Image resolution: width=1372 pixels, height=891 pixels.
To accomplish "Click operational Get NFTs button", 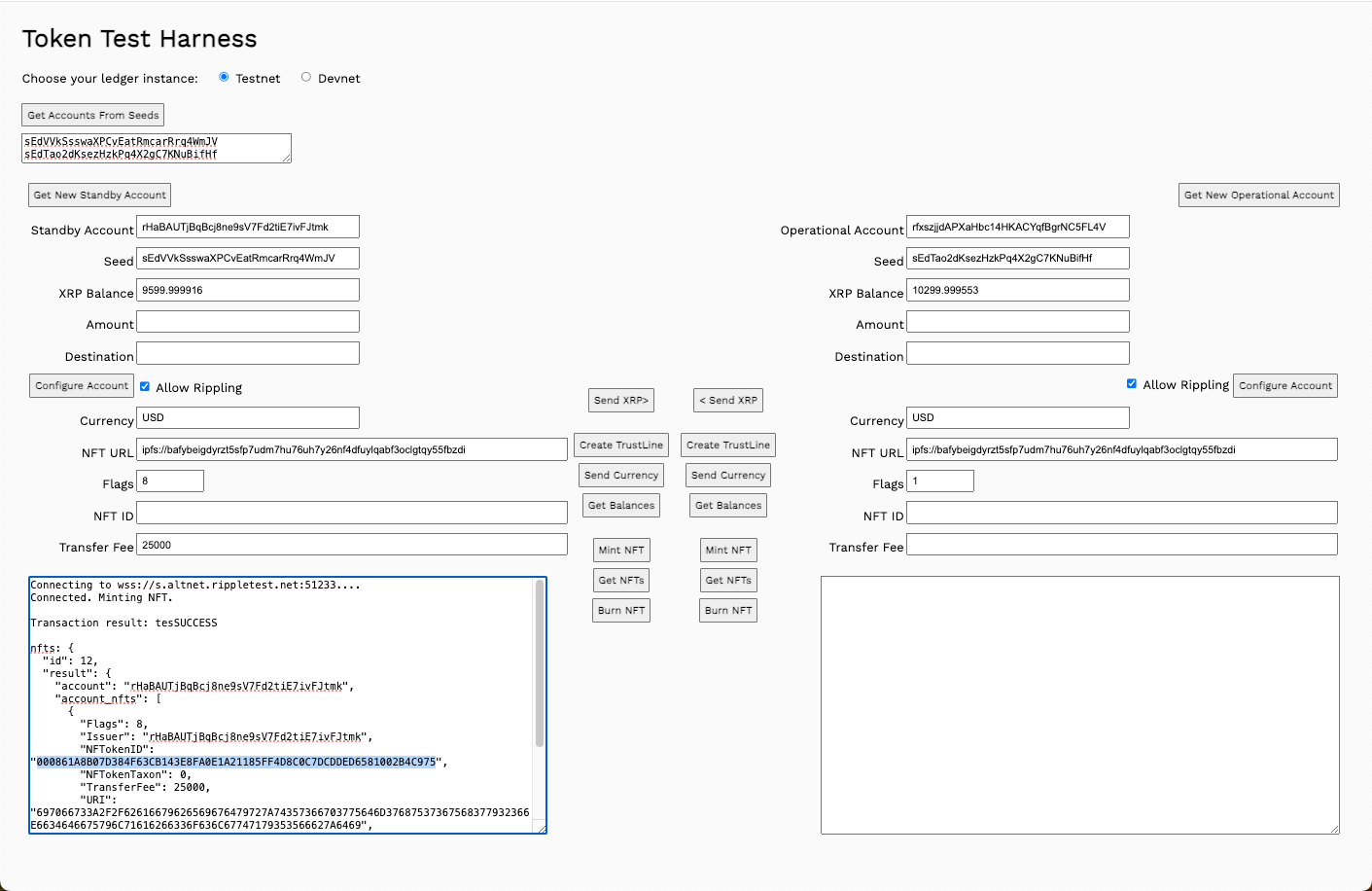I will click(x=728, y=580).
